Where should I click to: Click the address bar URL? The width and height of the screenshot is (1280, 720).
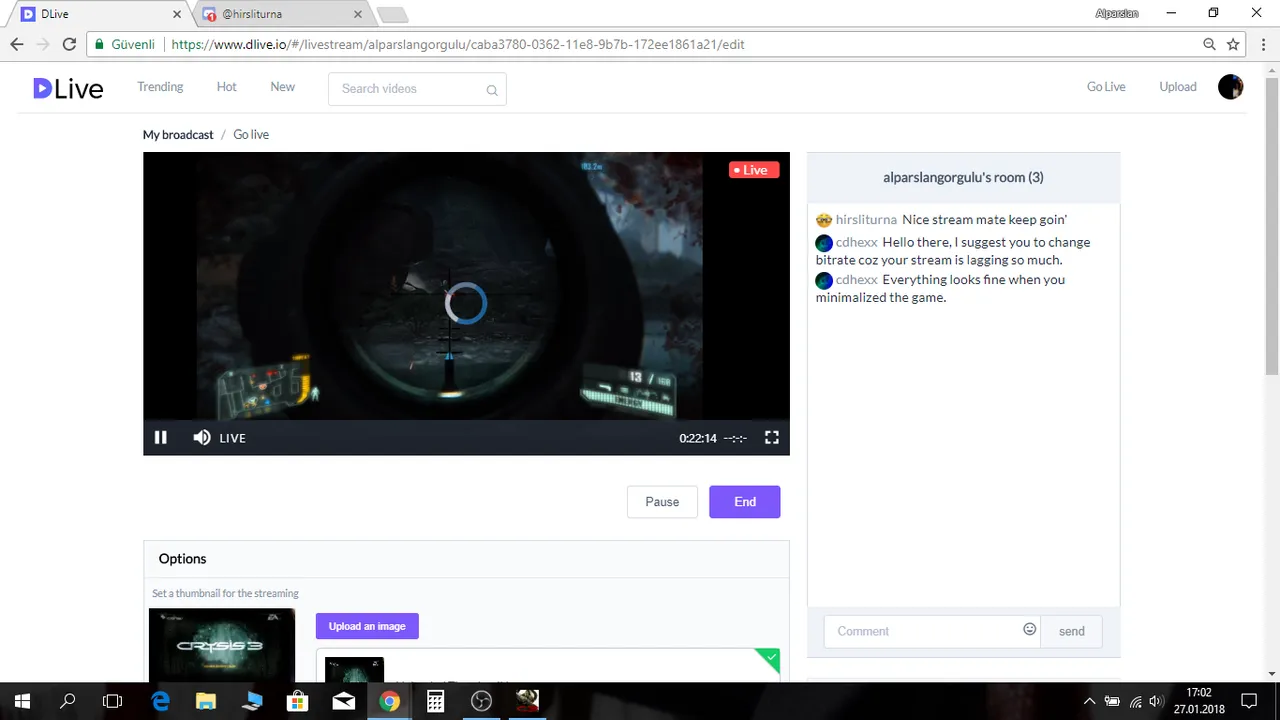pyautogui.click(x=458, y=44)
